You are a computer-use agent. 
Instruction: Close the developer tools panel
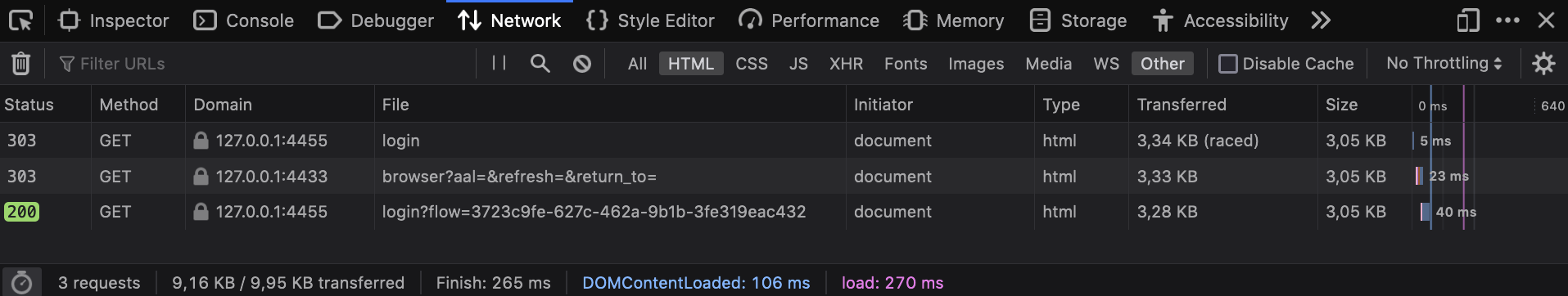point(1546,20)
